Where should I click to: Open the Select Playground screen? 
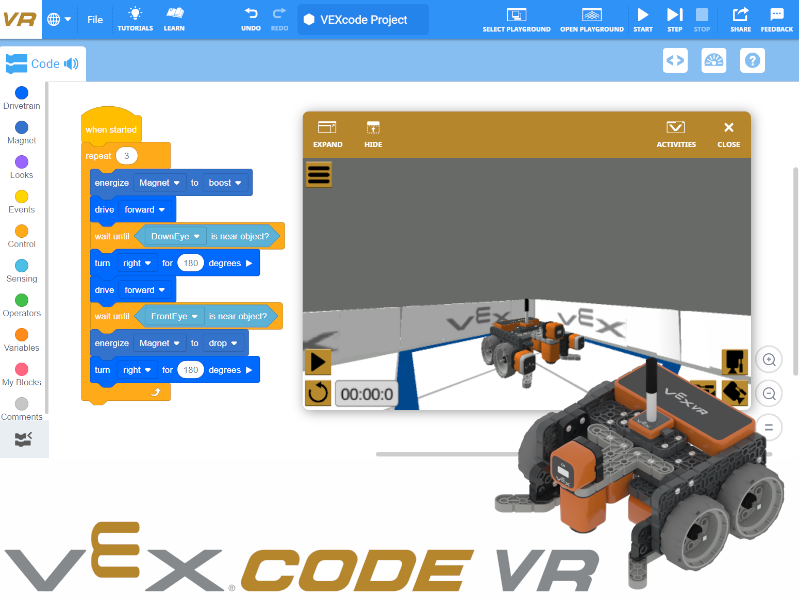point(516,19)
